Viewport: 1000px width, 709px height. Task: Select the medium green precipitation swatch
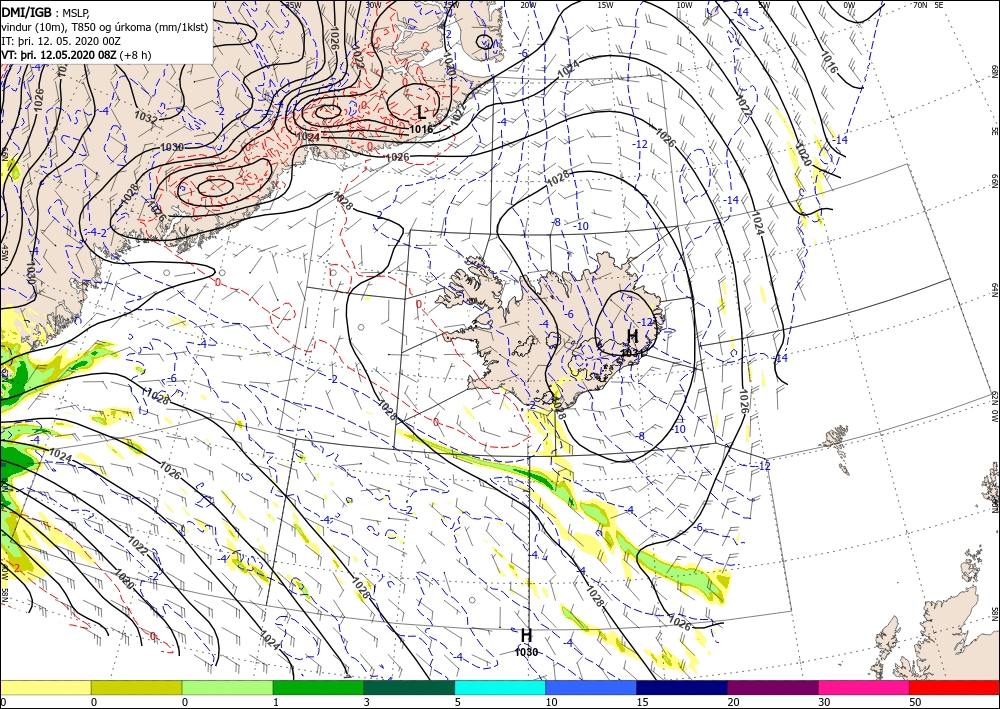(x=318, y=687)
